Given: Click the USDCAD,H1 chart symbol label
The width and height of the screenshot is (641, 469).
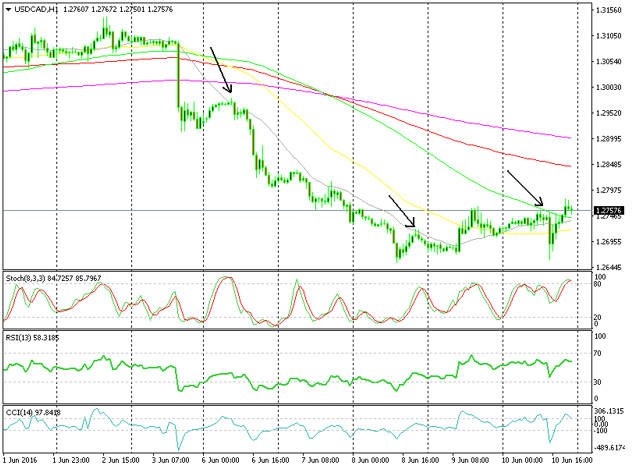Looking at the screenshot, I should click(36, 9).
